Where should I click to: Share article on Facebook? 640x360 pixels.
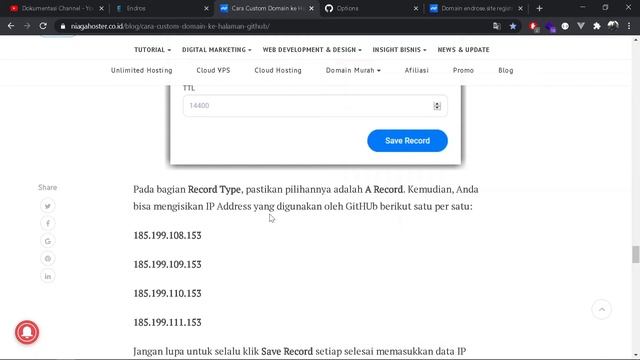(x=48, y=224)
